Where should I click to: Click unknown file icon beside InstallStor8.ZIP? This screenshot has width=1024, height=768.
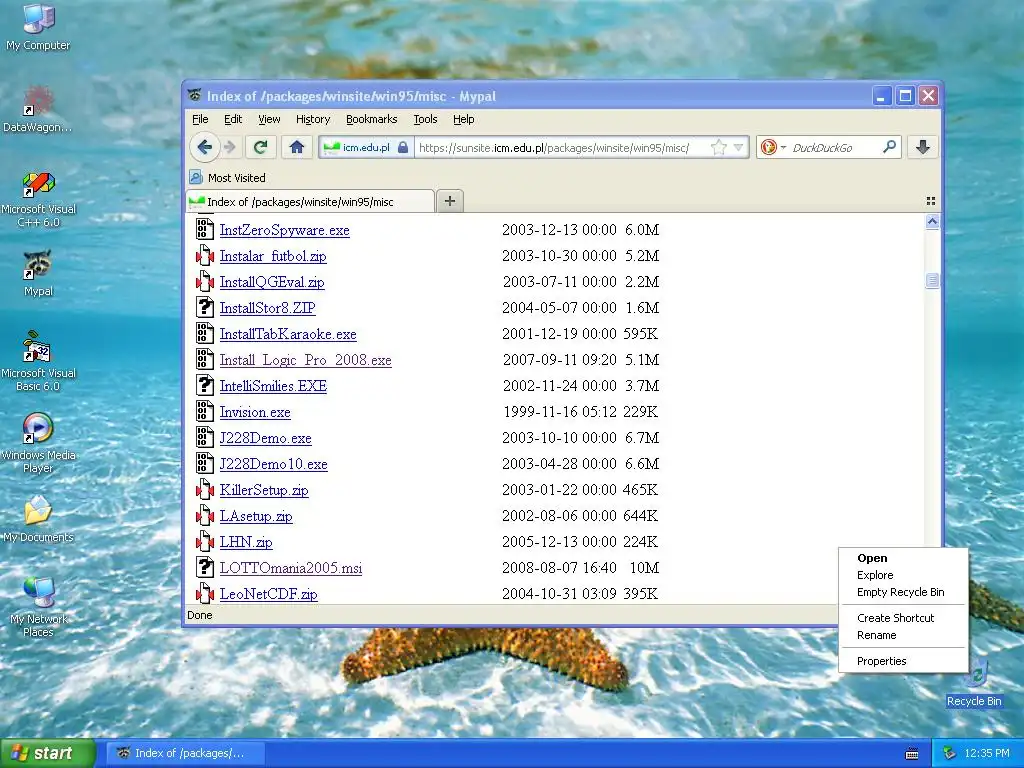coord(204,306)
